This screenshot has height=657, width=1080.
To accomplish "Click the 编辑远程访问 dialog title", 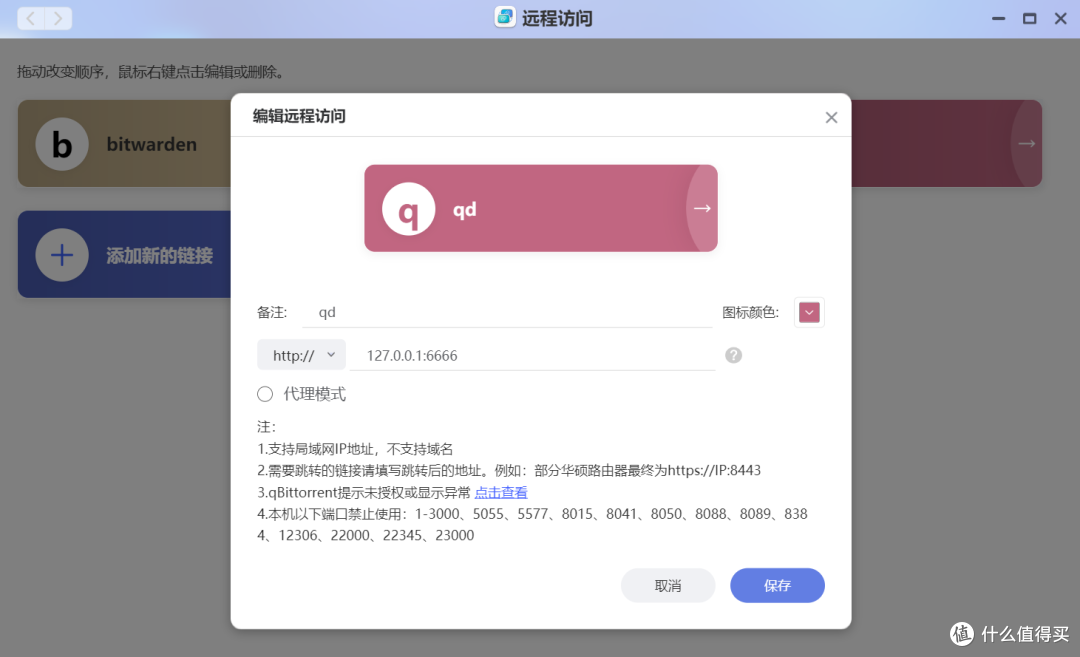I will [299, 116].
